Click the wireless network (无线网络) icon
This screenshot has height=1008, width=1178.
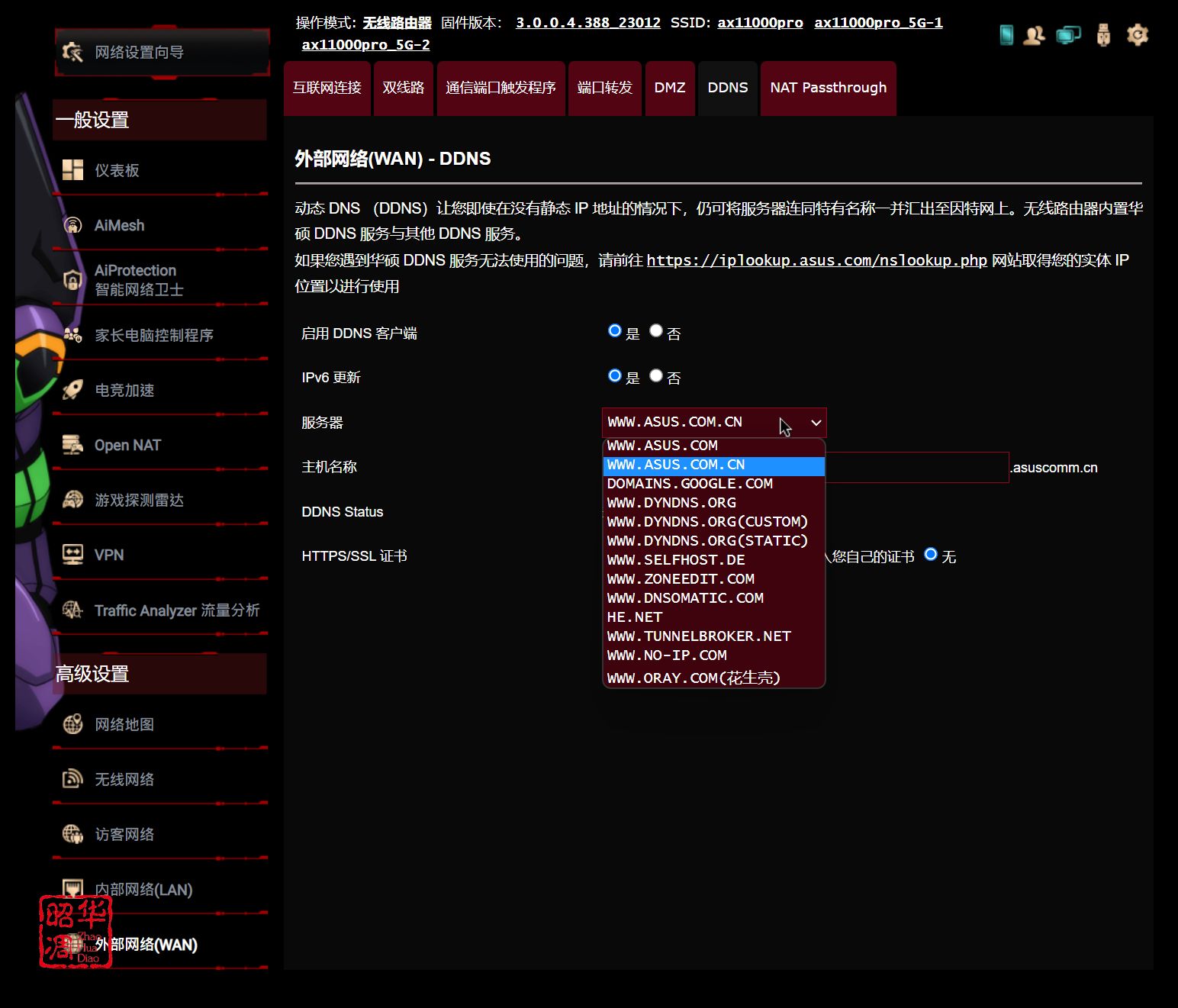click(72, 779)
